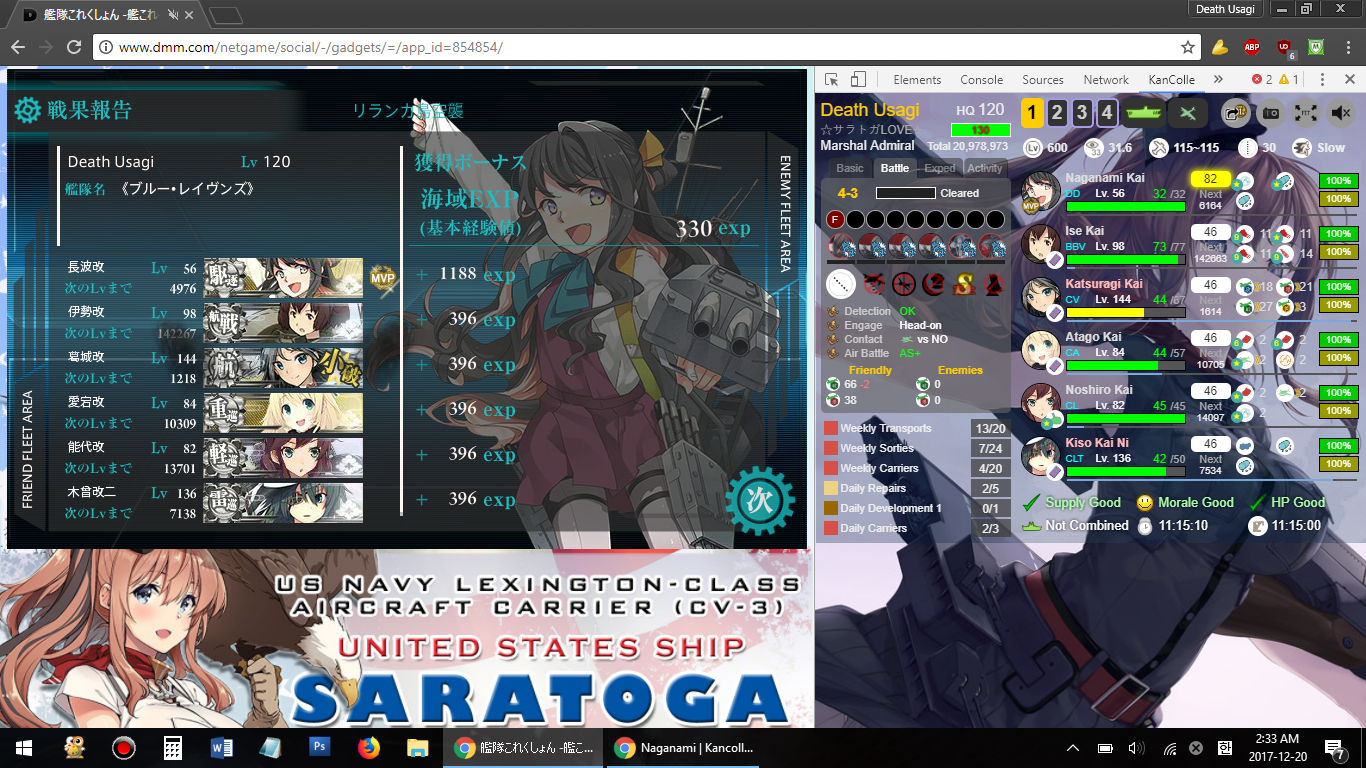Click Katsuragi Kai yellow HP bar
The image size is (1366, 768).
coord(1125,312)
